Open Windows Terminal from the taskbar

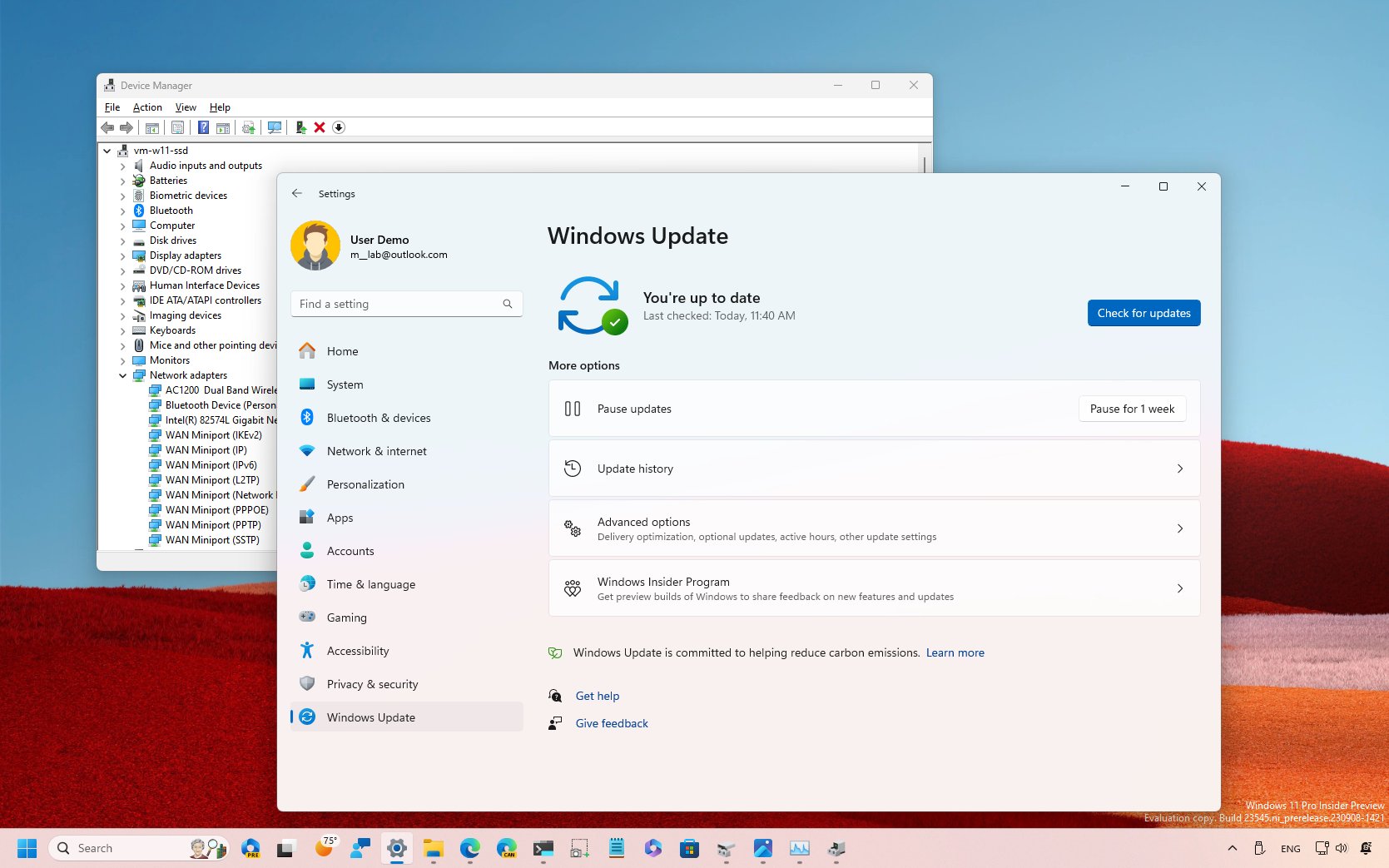coord(543,847)
